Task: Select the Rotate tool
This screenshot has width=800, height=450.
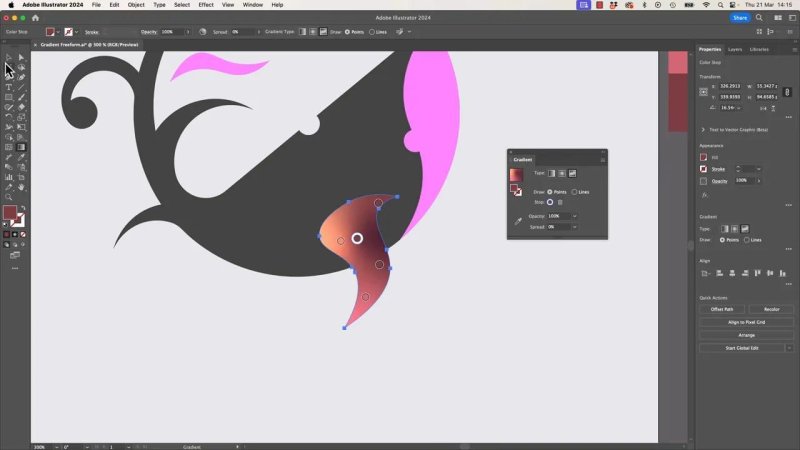Action: pos(9,117)
